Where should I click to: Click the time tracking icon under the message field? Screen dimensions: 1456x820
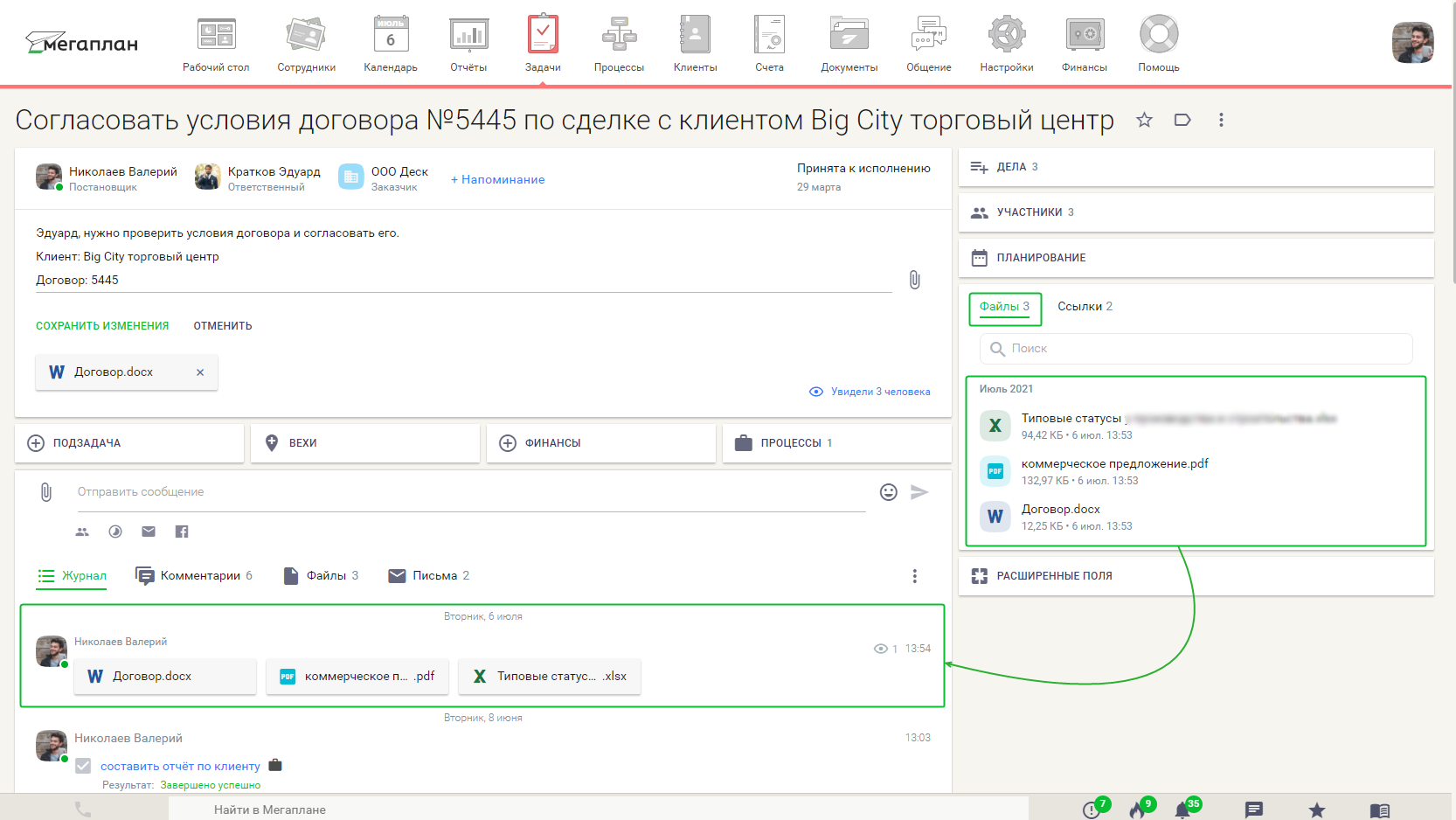[x=115, y=532]
